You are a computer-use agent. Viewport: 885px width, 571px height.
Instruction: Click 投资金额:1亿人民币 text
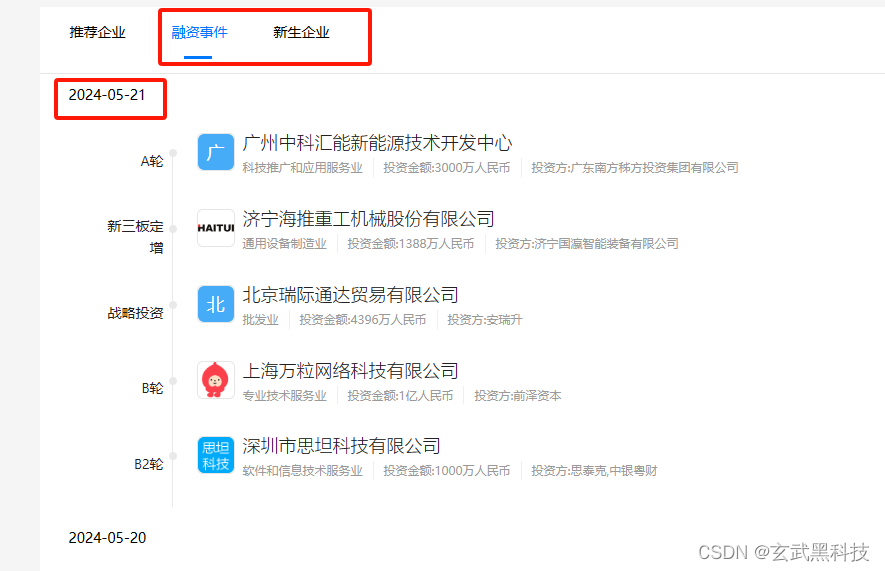click(400, 396)
